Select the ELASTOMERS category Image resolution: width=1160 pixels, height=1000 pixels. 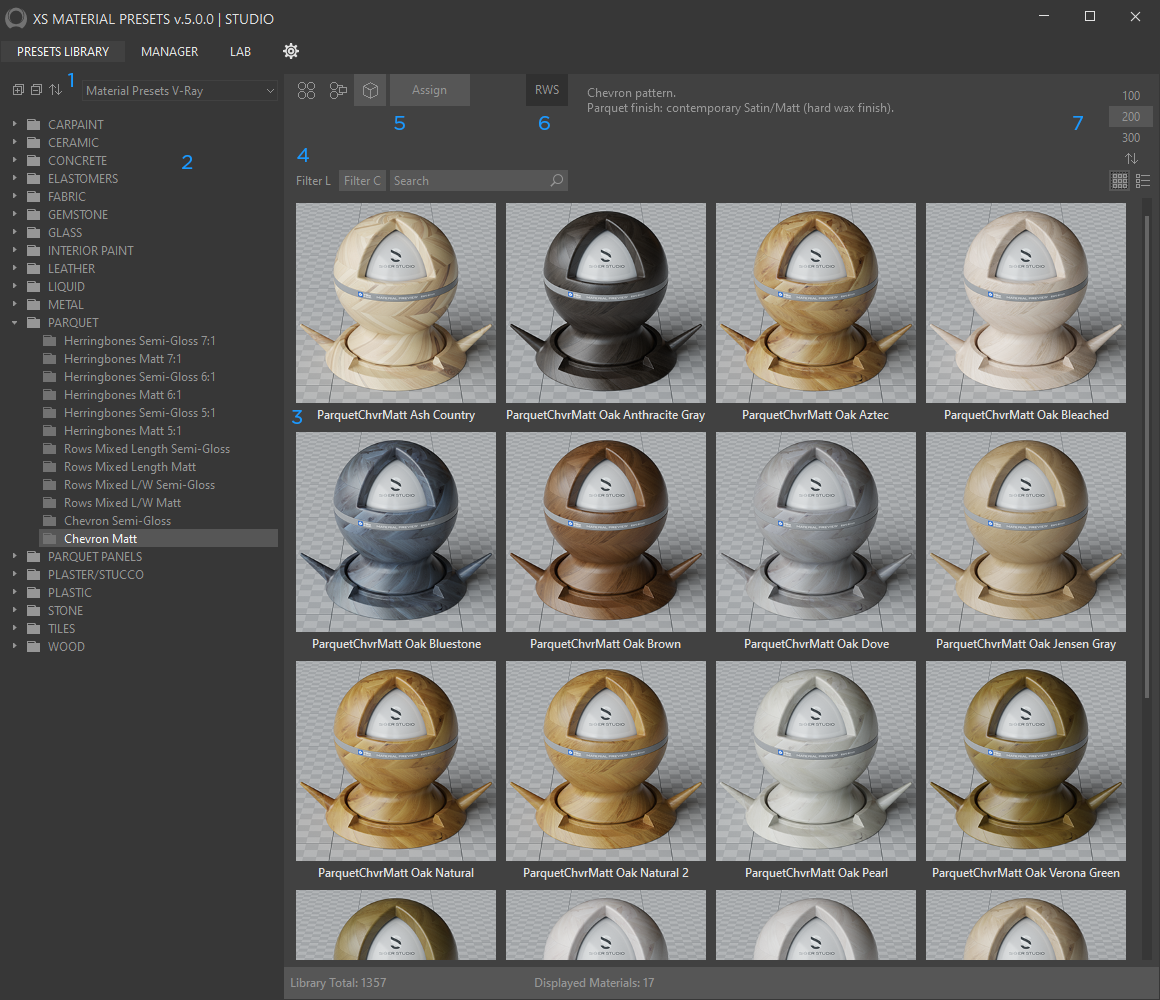[83, 178]
